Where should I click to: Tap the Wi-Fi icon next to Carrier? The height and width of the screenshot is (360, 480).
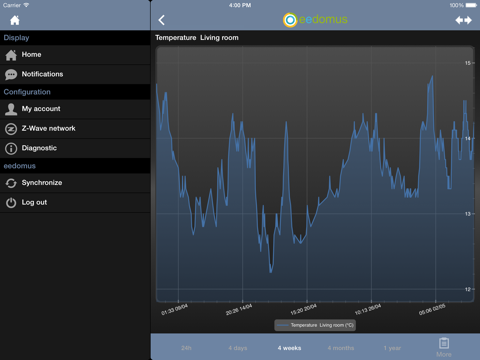coord(26,5)
